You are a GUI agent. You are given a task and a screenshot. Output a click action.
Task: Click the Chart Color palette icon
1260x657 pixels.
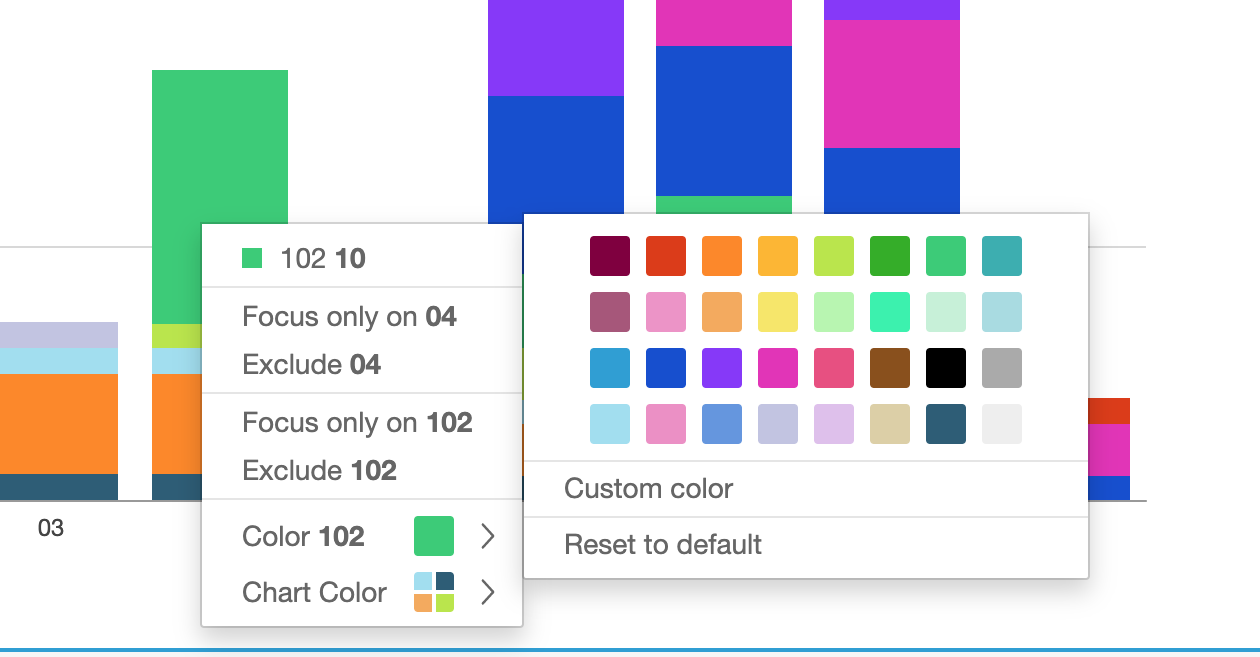(434, 593)
